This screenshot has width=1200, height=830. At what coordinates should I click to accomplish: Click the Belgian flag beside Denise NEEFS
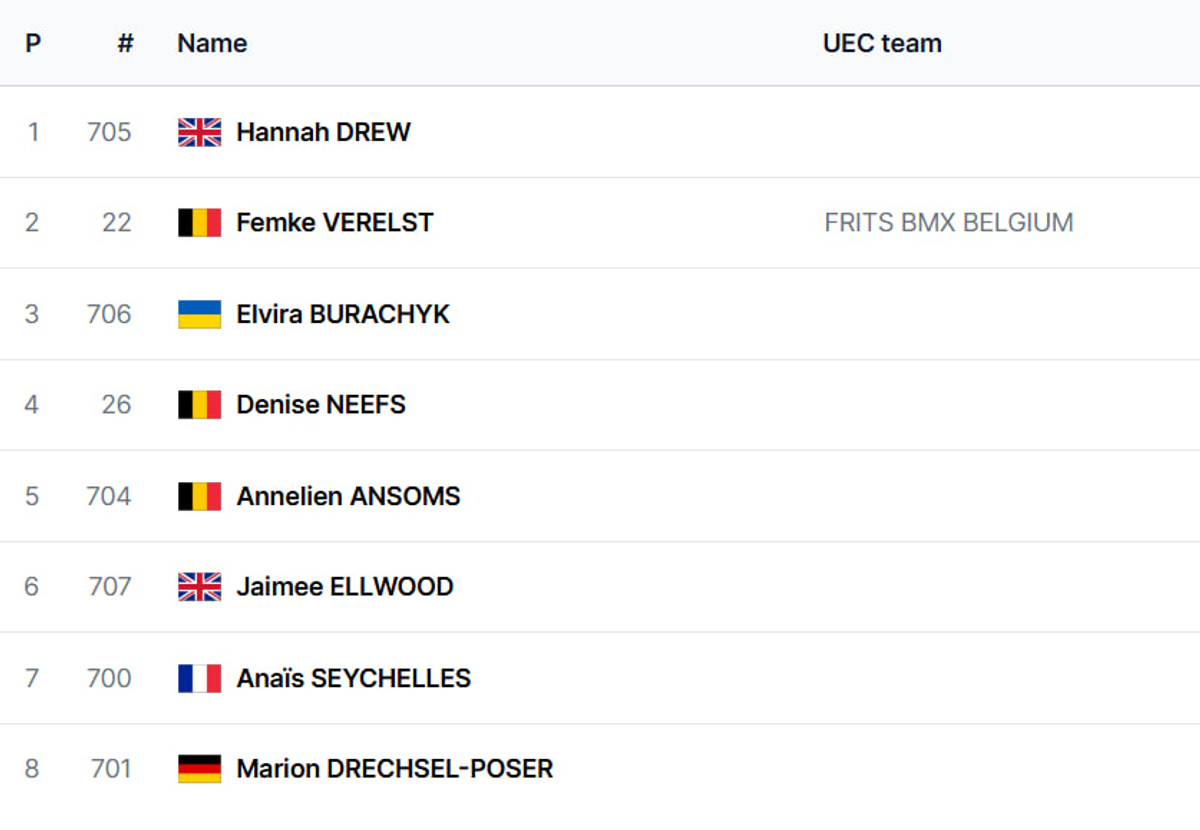coord(199,404)
